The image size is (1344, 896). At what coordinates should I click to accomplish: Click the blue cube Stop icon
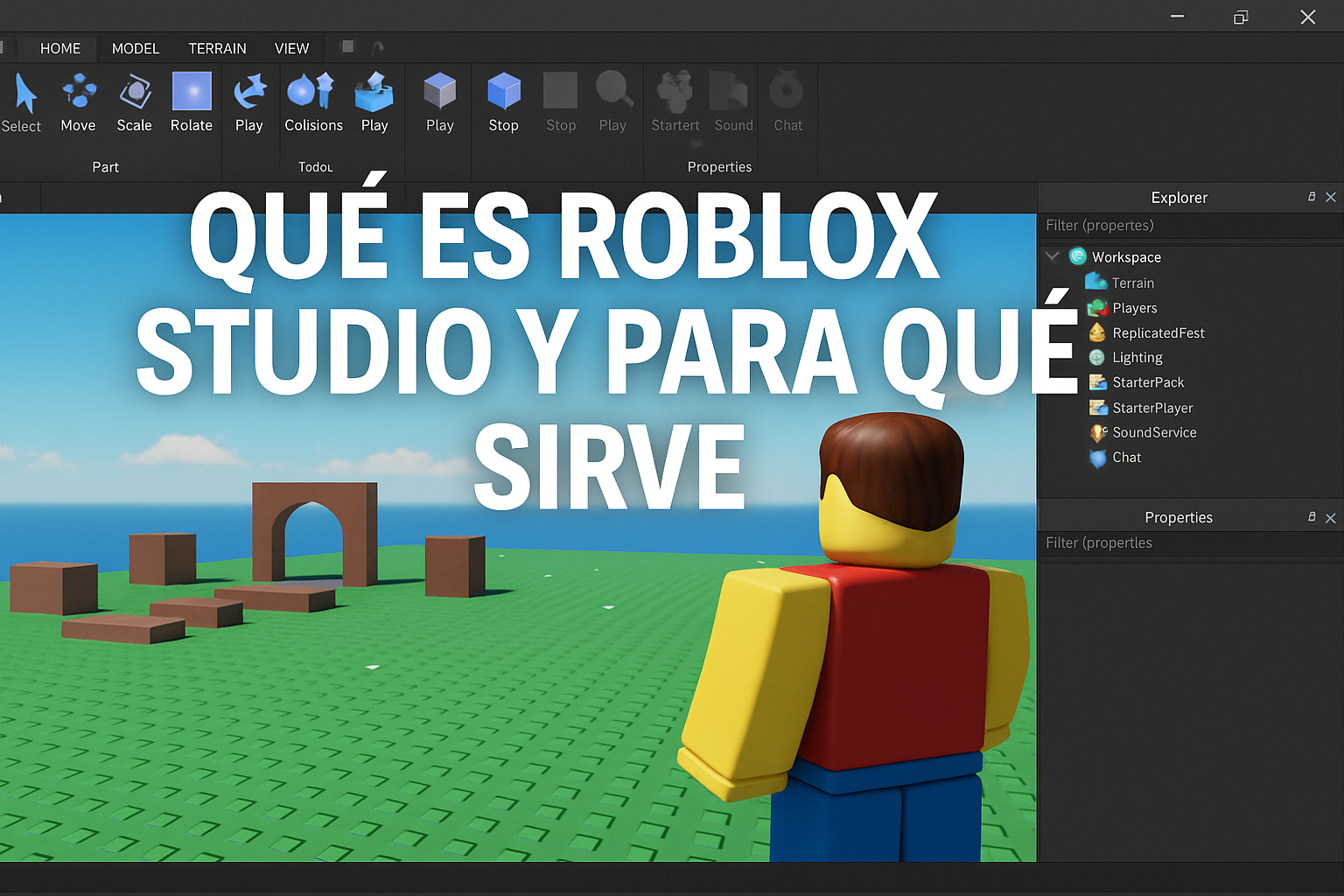pos(503,92)
